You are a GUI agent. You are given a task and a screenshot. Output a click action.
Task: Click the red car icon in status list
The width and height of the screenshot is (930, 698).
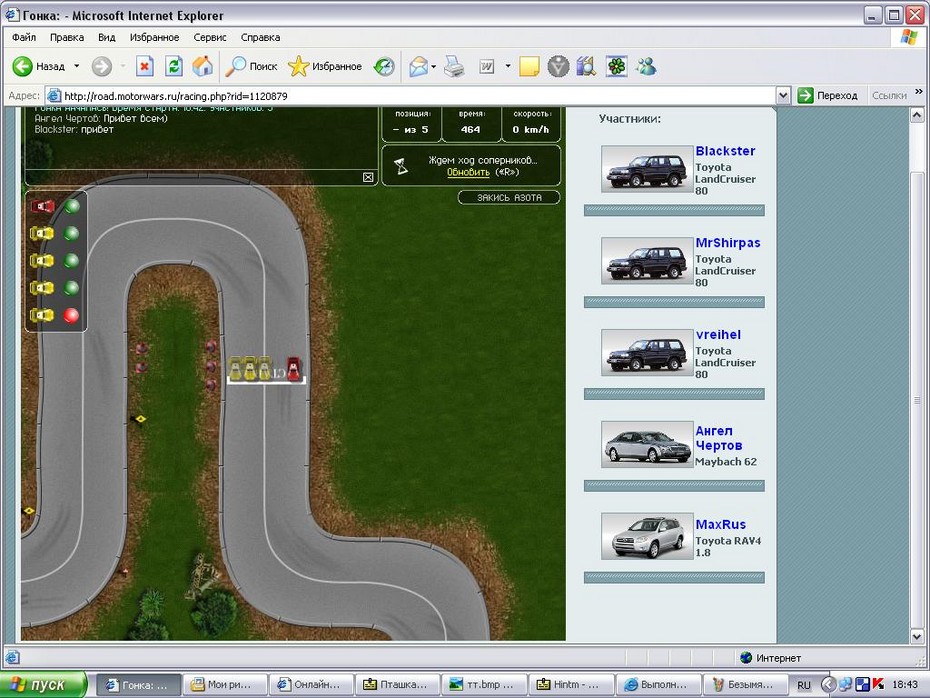[x=42, y=206]
